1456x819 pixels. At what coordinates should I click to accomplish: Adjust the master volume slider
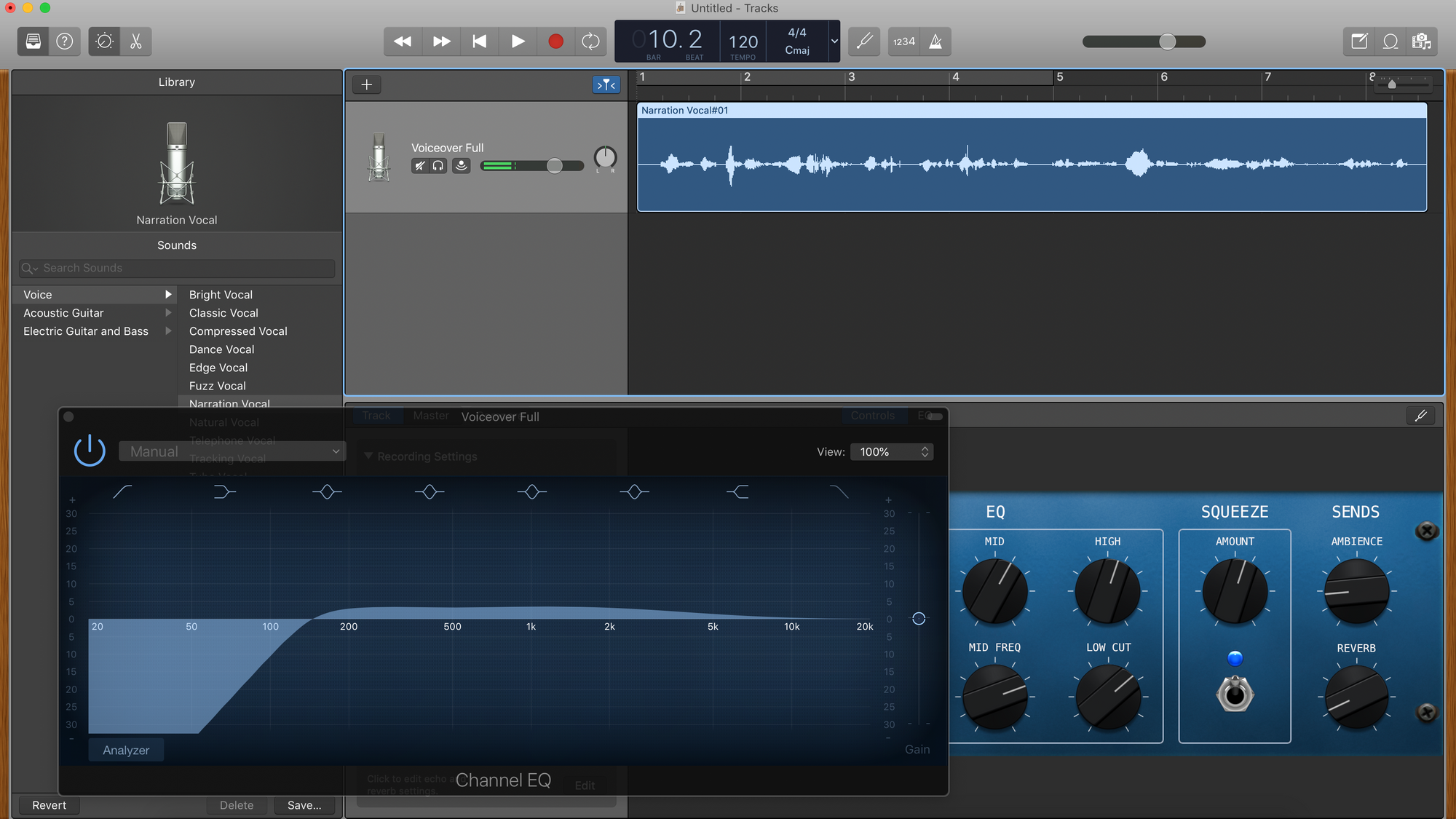coord(1167,41)
